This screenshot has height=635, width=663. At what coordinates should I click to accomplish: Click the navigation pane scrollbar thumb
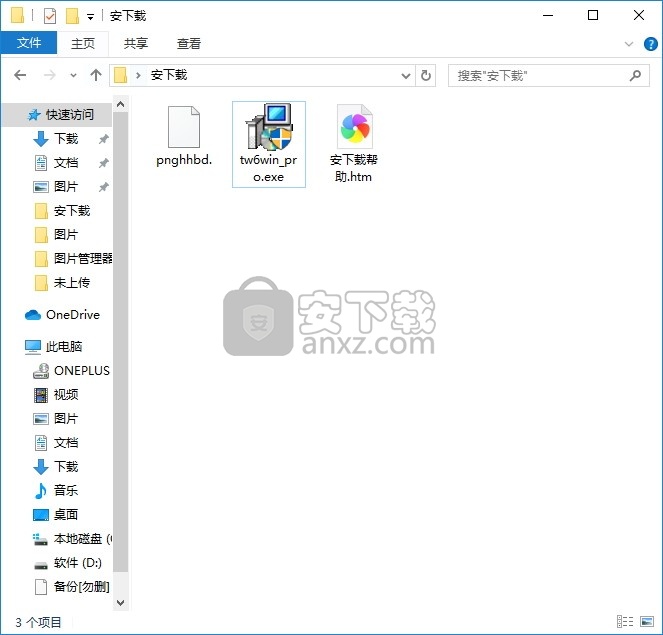[x=121, y=342]
